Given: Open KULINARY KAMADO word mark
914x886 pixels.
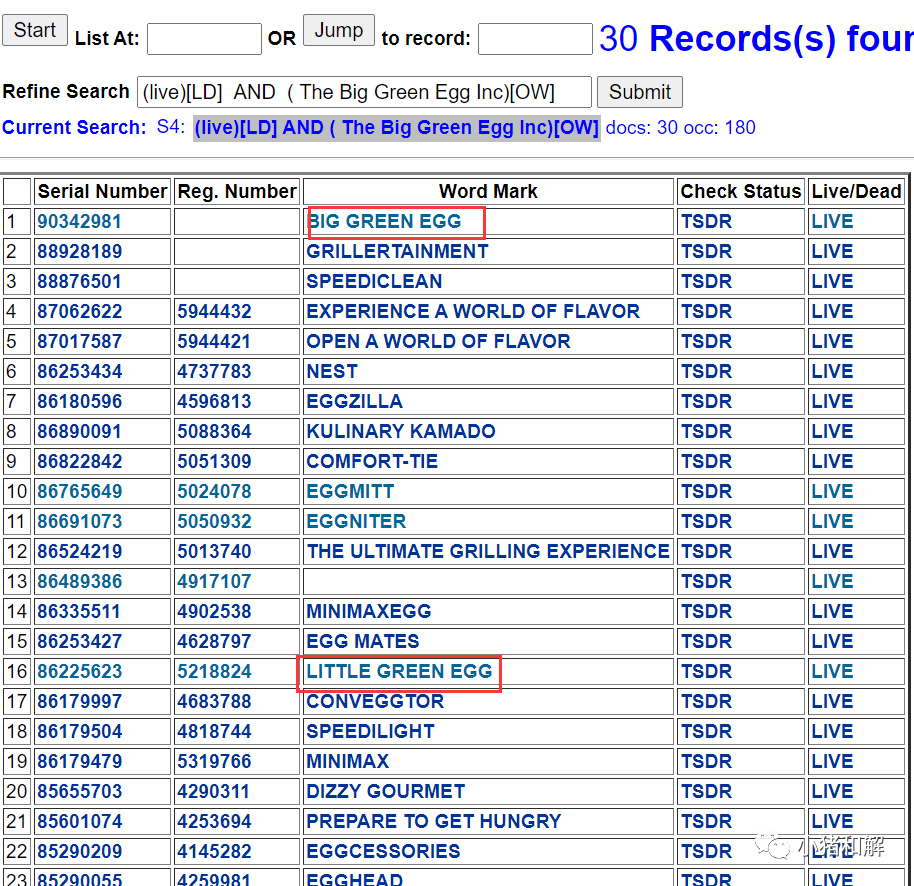Looking at the screenshot, I should click(401, 432).
